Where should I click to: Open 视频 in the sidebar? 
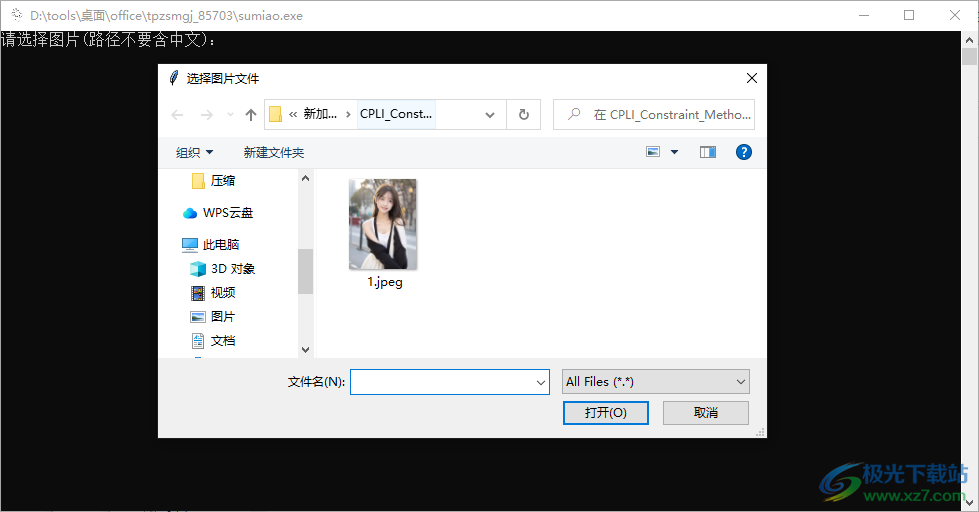pyautogui.click(x=214, y=293)
